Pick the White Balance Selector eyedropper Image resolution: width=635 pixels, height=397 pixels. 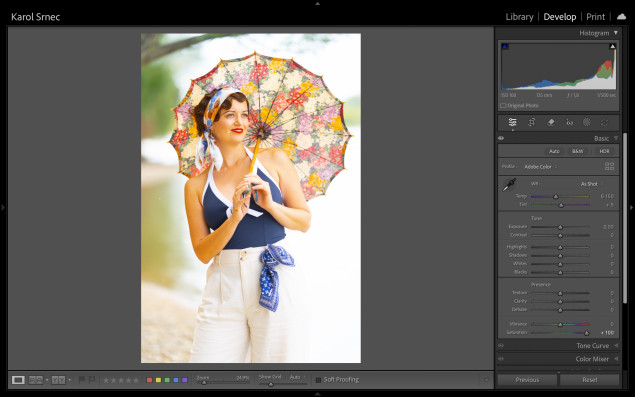coord(509,185)
